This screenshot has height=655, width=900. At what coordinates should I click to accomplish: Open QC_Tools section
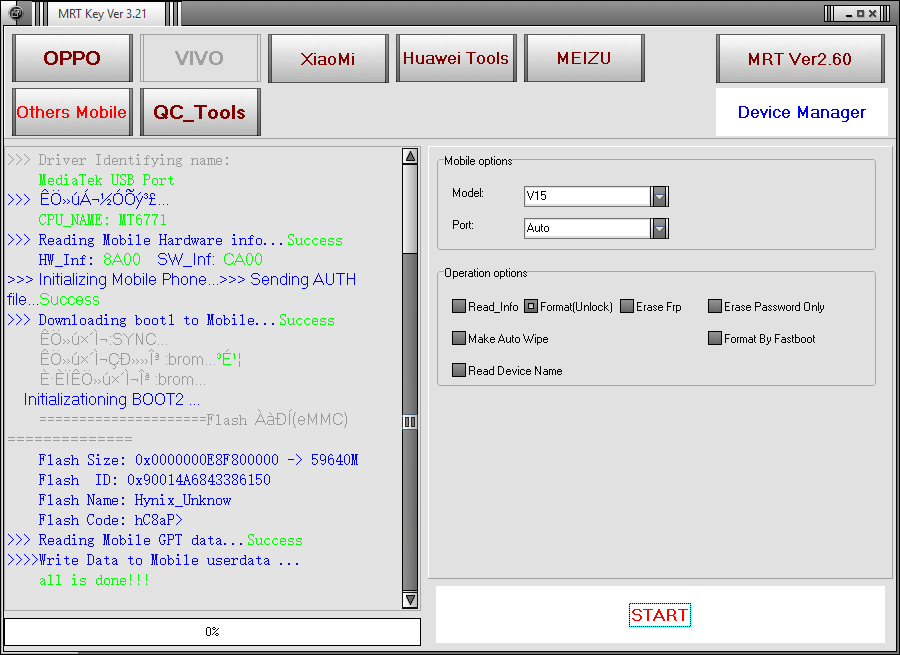coord(200,112)
